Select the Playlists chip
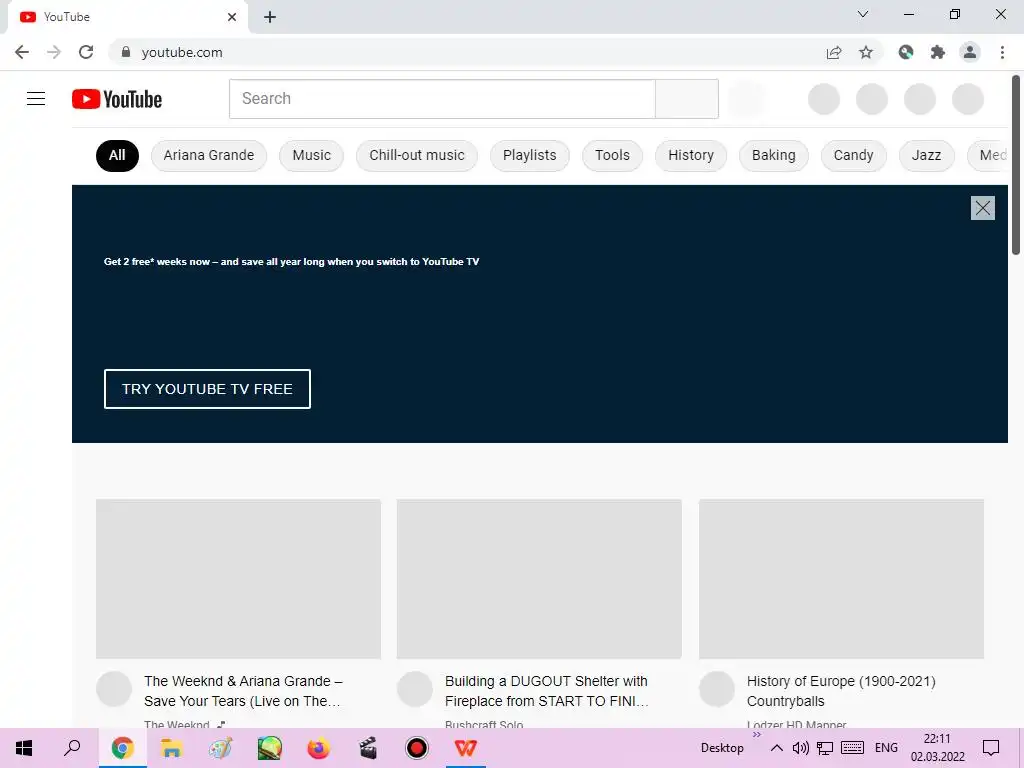 tap(530, 155)
